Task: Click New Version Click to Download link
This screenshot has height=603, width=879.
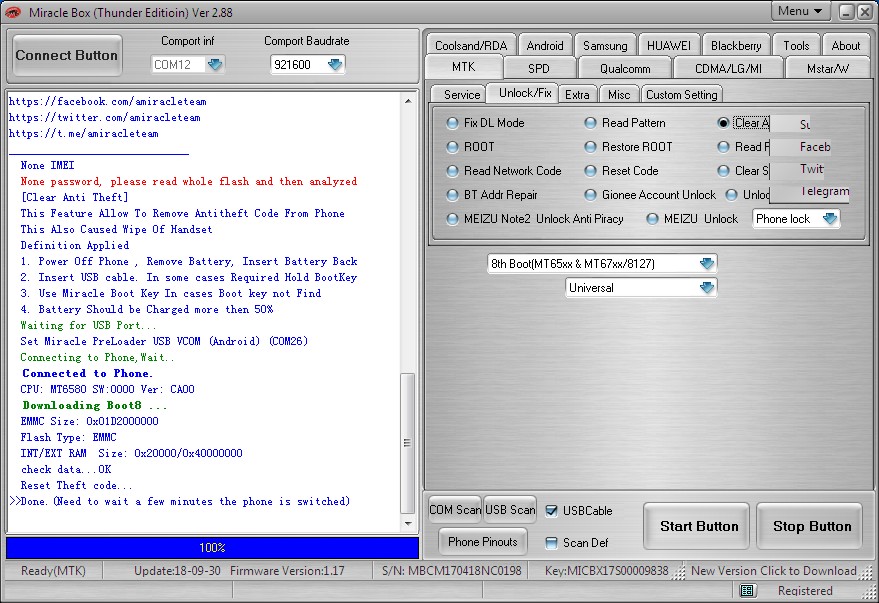Action: pos(774,571)
